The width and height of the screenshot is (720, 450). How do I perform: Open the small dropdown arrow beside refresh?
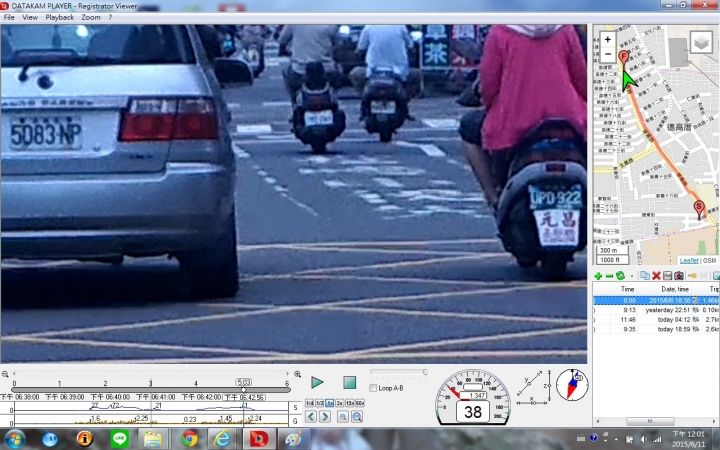point(632,276)
